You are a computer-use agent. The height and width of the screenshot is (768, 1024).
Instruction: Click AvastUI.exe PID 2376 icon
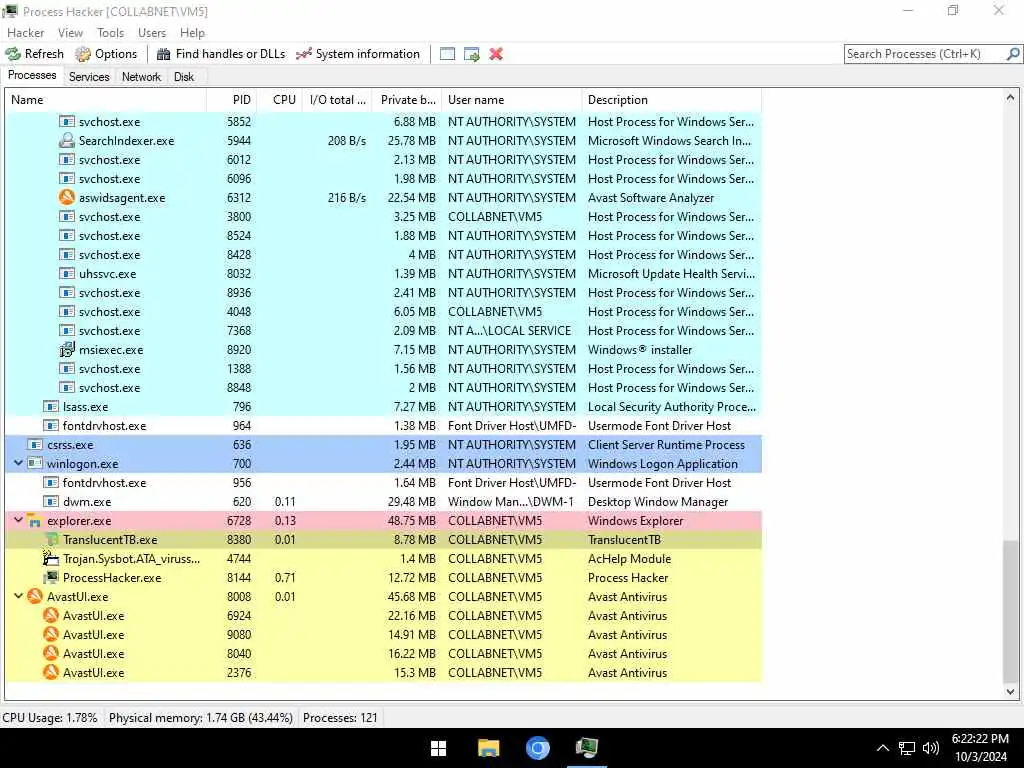pos(51,672)
